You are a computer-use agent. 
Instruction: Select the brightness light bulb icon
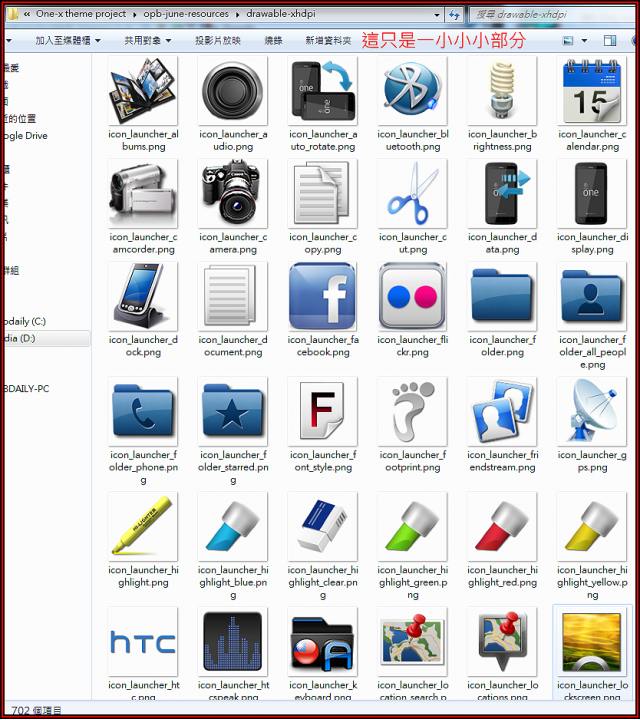[502, 91]
